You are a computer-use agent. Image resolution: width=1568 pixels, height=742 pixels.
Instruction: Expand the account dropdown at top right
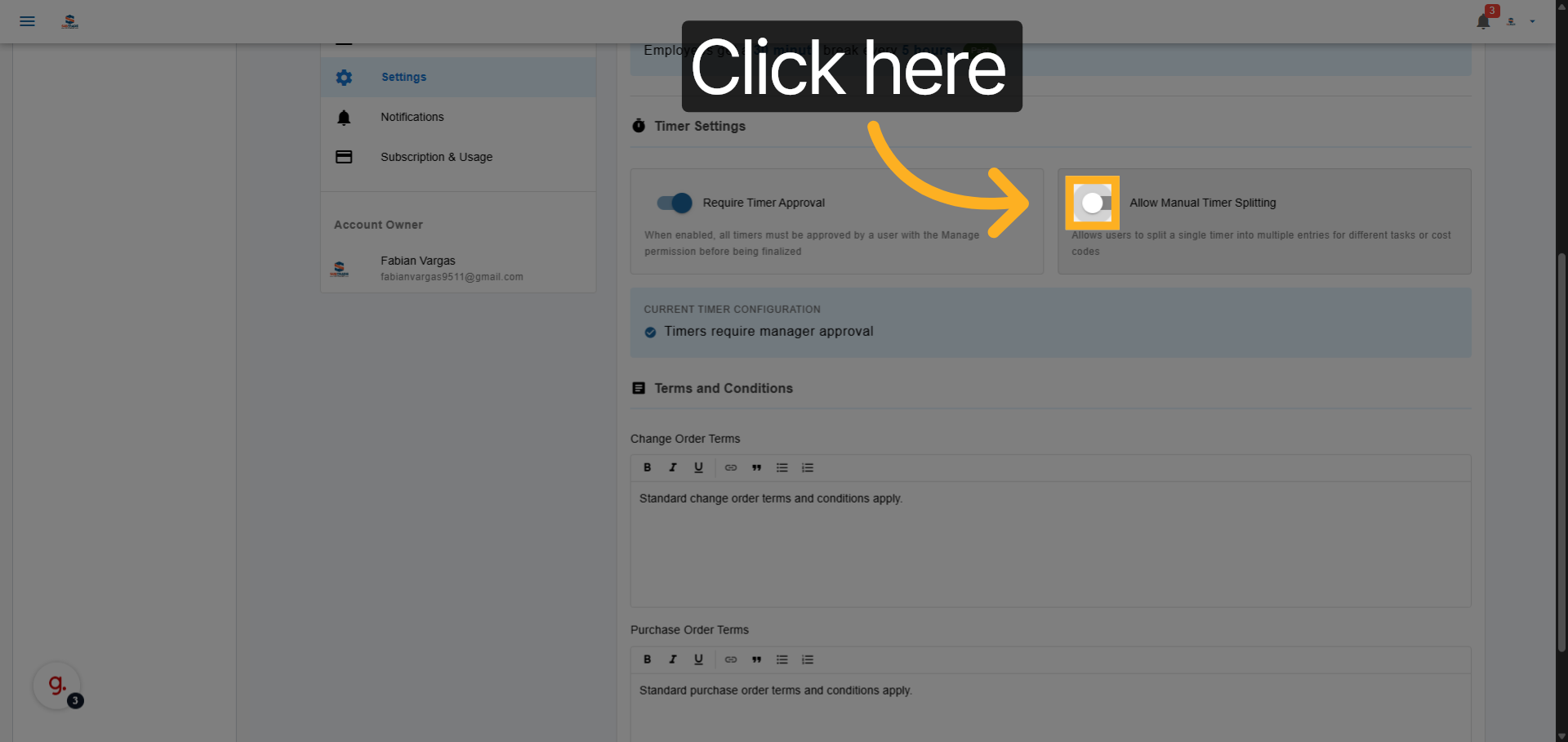1533,21
